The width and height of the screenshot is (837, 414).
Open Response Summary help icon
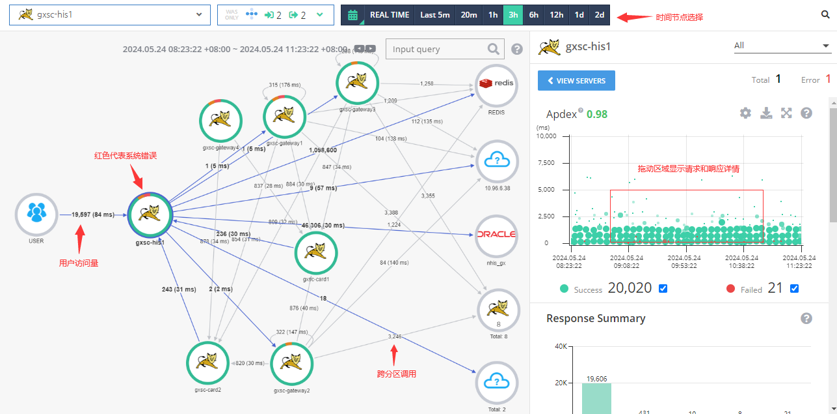coord(807,319)
